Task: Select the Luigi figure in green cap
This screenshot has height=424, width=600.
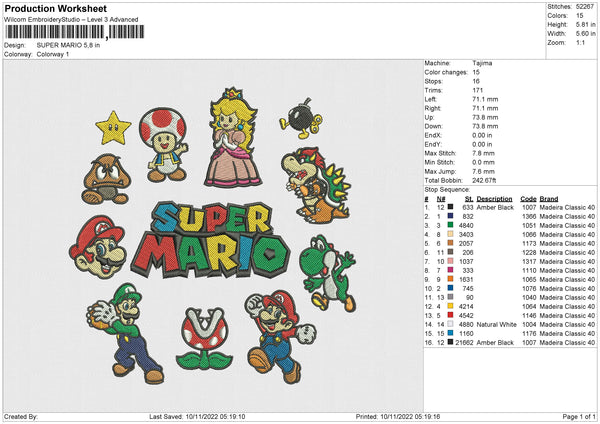Action: [x=125, y=333]
